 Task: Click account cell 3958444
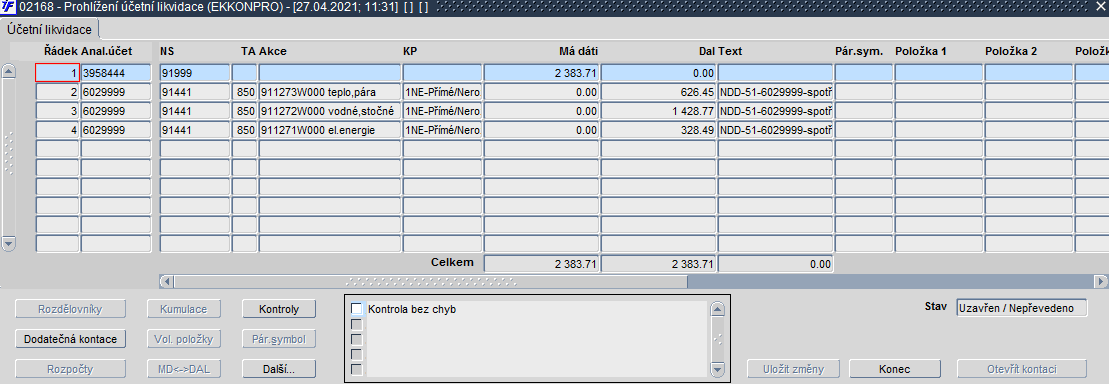[x=116, y=73]
